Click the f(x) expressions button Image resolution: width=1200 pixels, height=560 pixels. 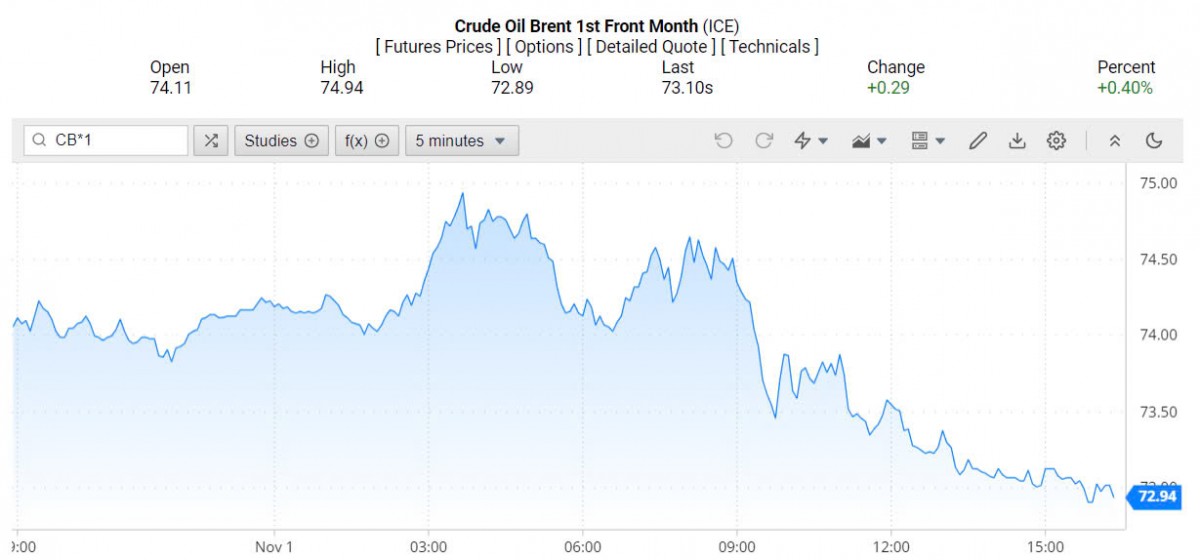(x=367, y=141)
